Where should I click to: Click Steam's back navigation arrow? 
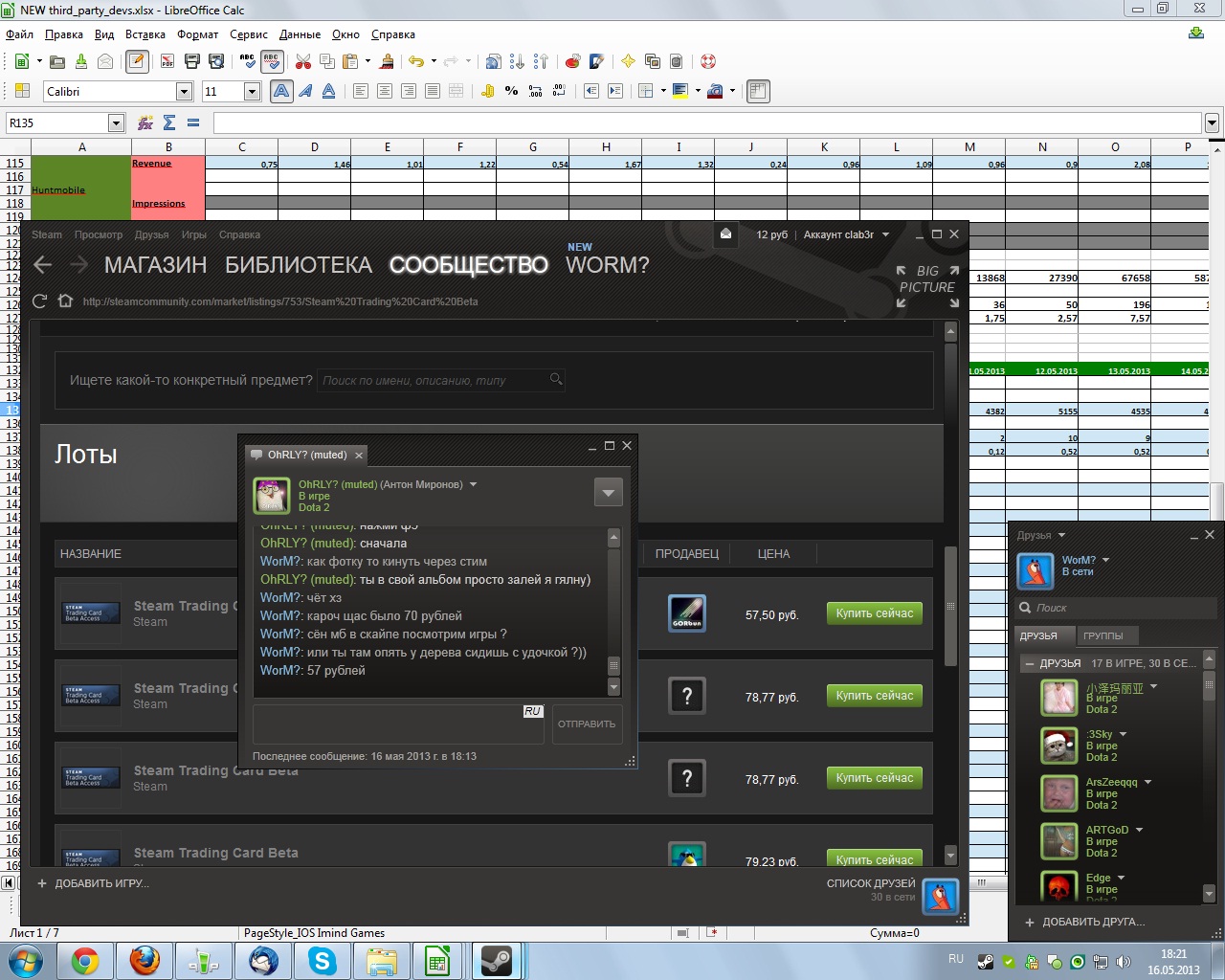[42, 265]
